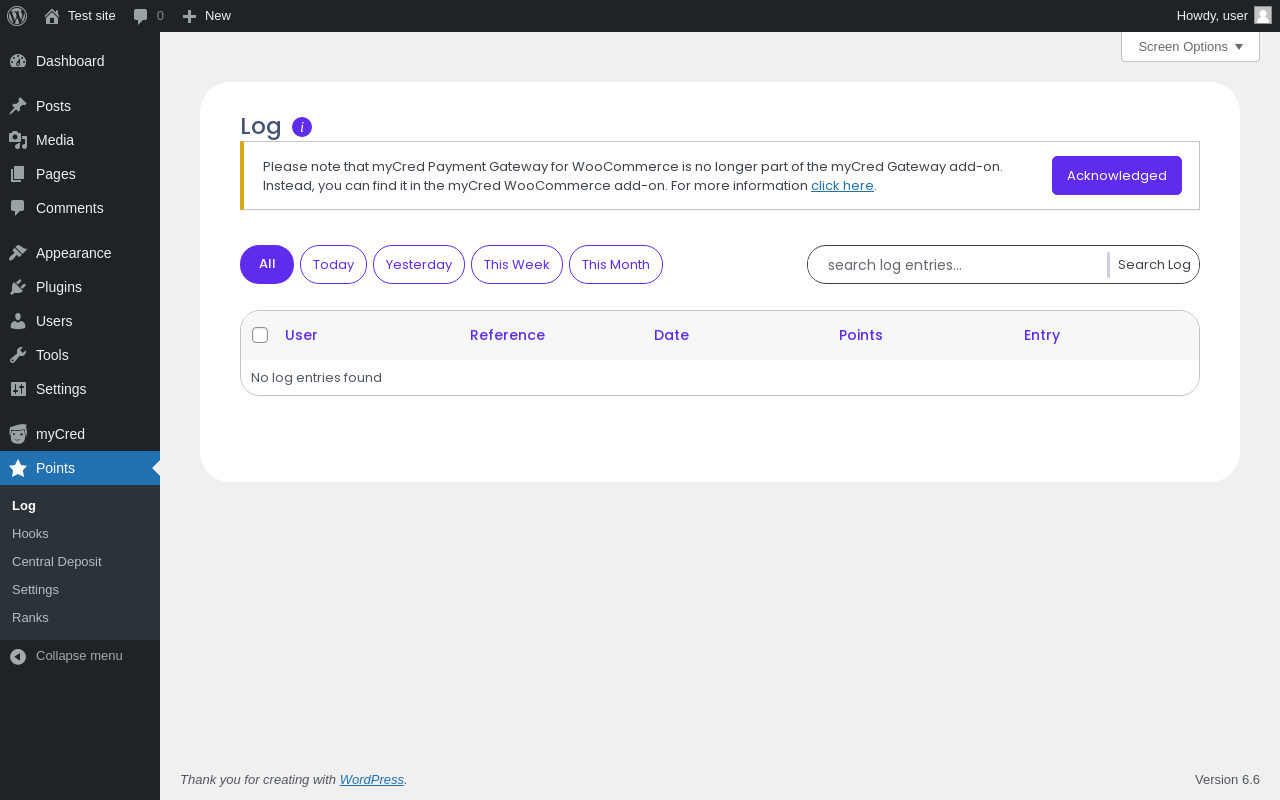Click the Plugins plug icon
The height and width of the screenshot is (800, 1280).
(18, 287)
